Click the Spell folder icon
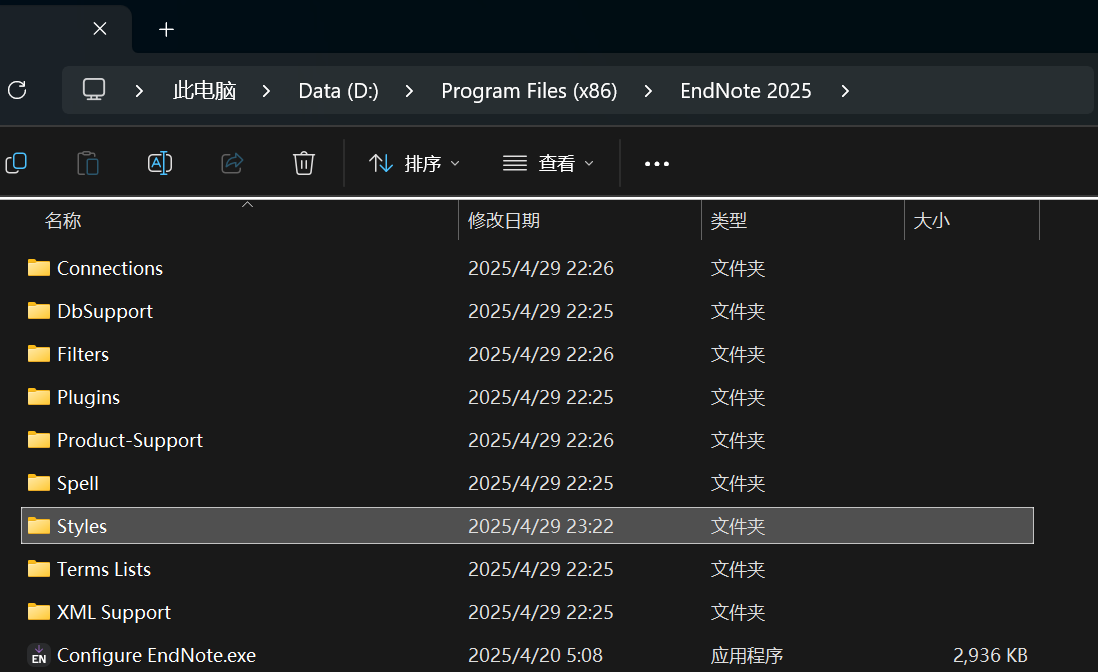The height and width of the screenshot is (672, 1098). point(39,483)
